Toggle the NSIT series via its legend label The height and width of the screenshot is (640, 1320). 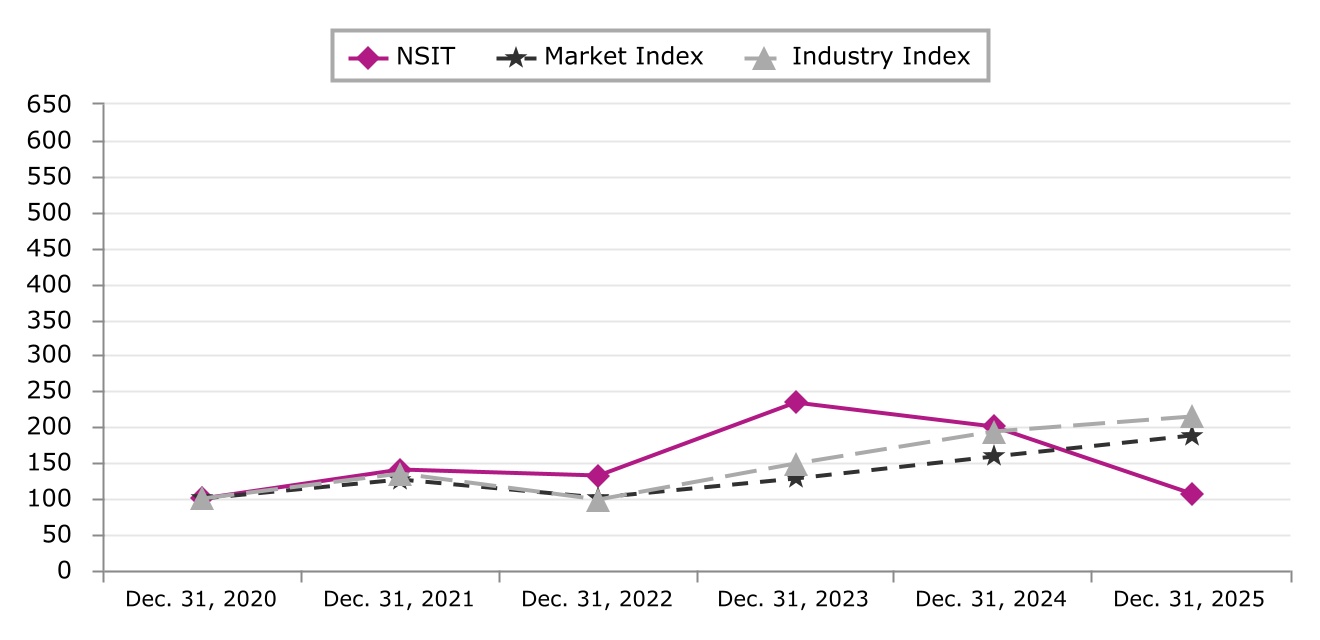(x=425, y=57)
